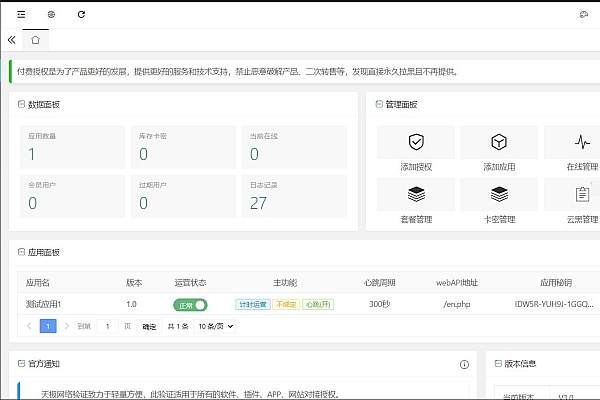
Task: Click the 确定 page jump button
Action: (149, 326)
